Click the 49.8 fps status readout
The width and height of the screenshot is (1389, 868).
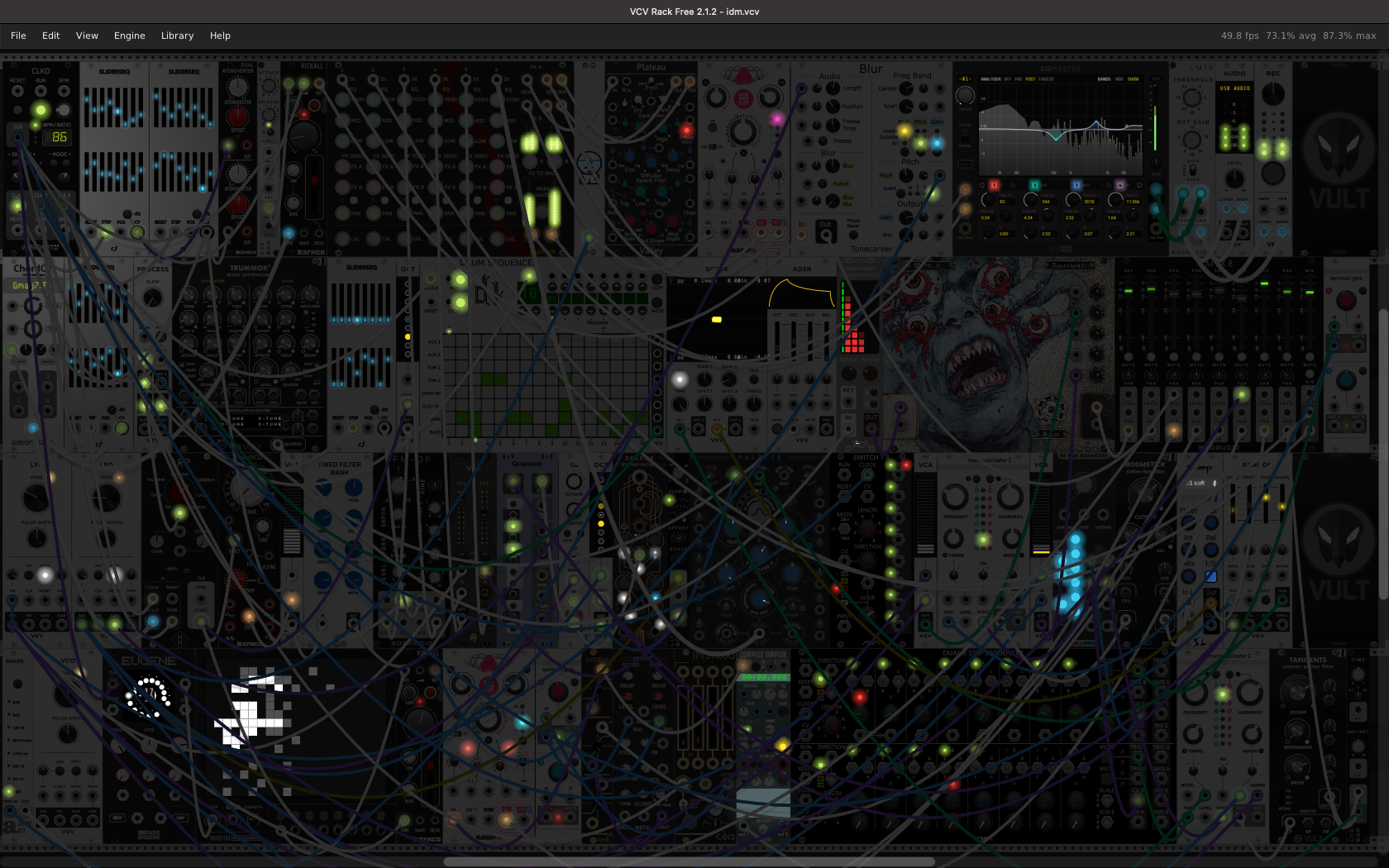pyautogui.click(x=1239, y=36)
